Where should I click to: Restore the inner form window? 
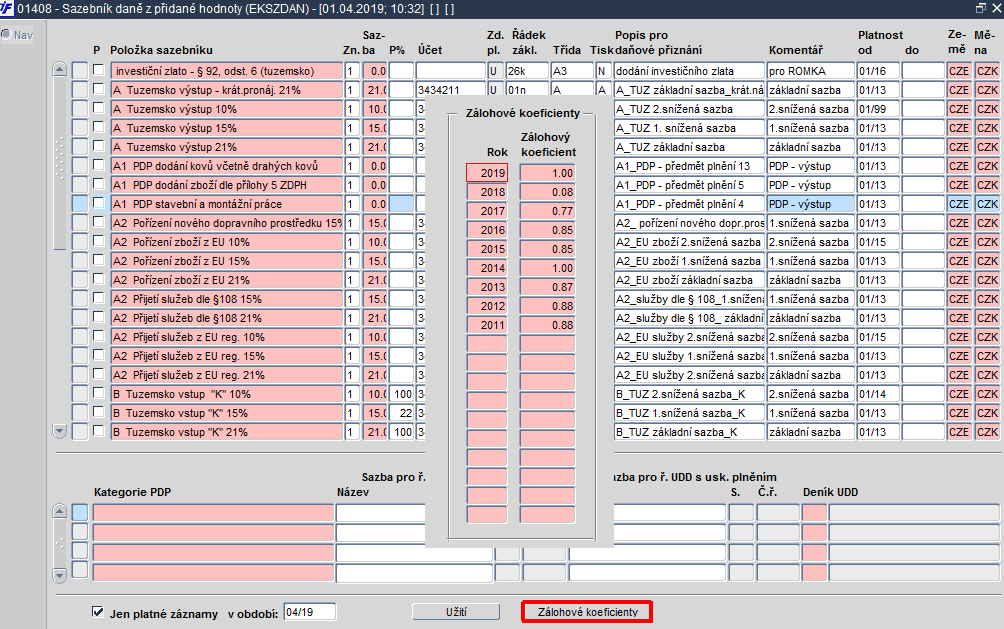click(x=980, y=9)
